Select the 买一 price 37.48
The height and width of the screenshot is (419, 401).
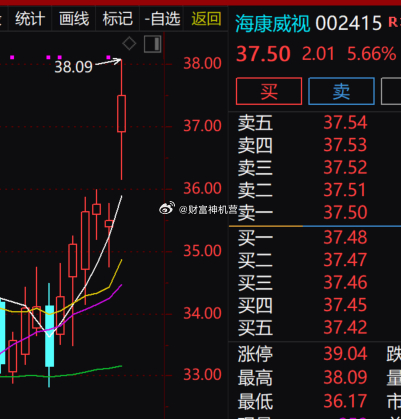tap(345, 237)
